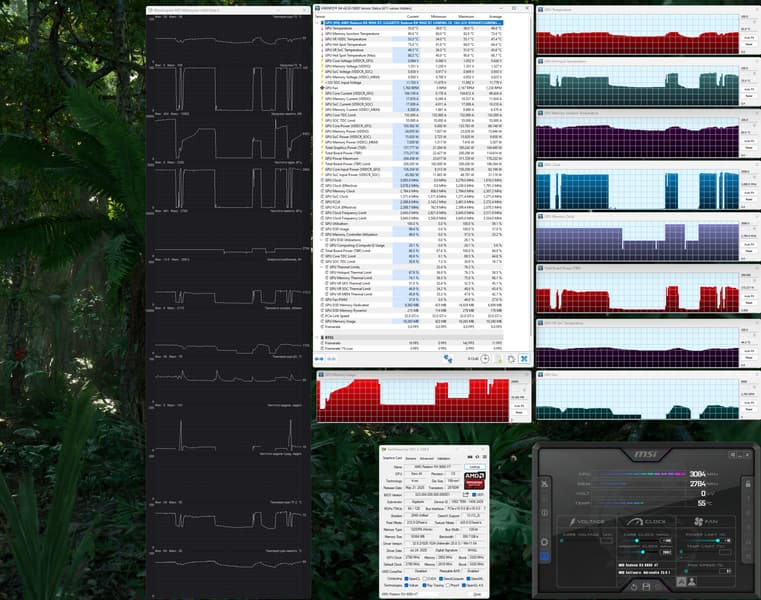Click Afterburner hardware monitor icon highlighted blue

544,556
